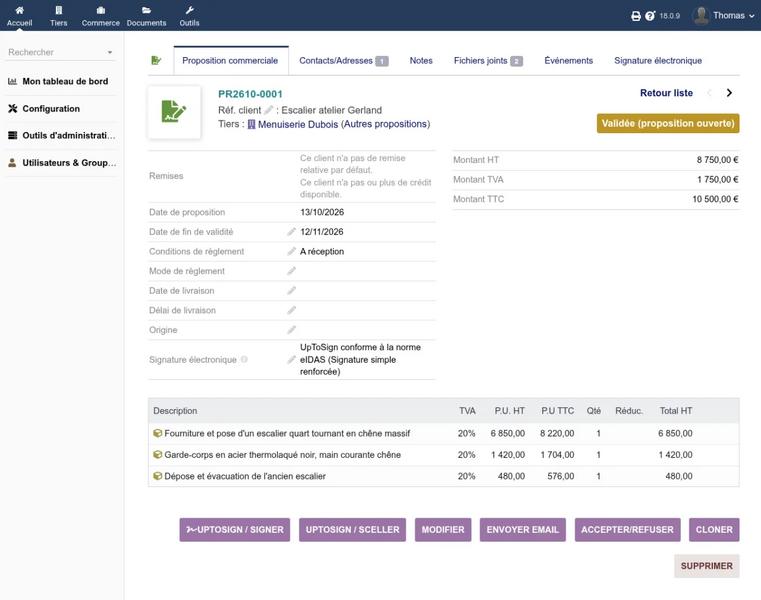This screenshot has width=761, height=600.
Task: Edit Mode de règlement pencil
Action: (291, 271)
